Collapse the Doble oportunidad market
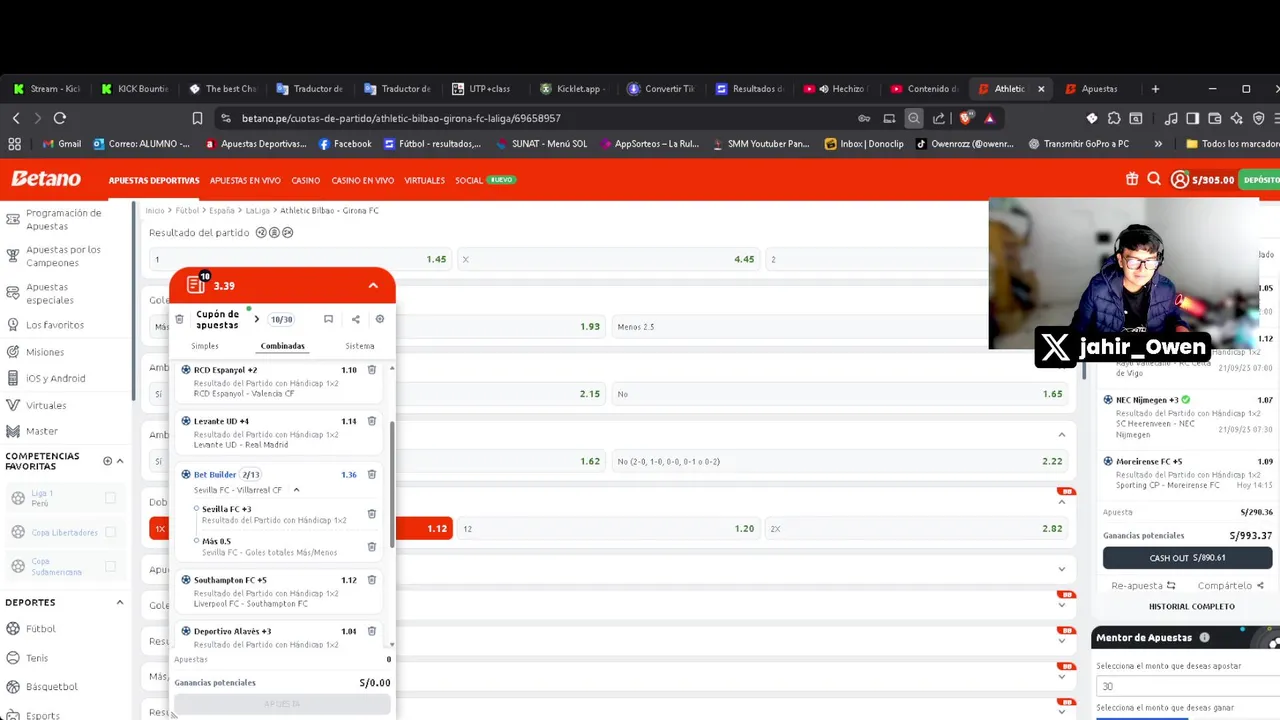Screen dimensions: 1280x720 pyautogui.click(x=1062, y=502)
